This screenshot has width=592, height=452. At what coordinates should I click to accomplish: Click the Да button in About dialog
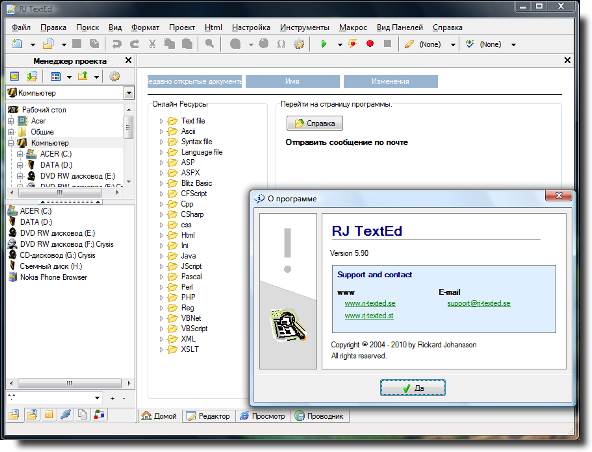tap(413, 388)
